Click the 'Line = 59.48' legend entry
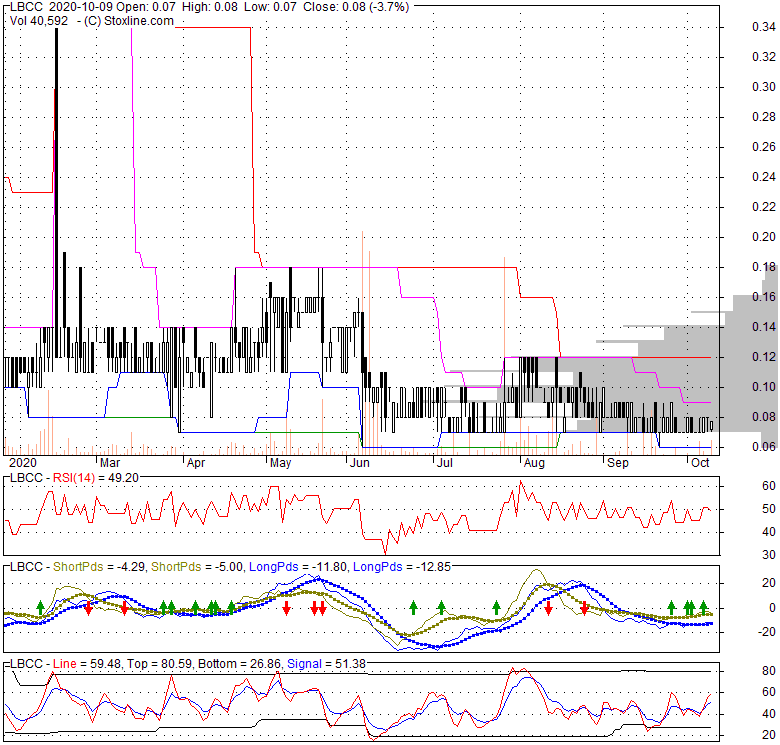 (87, 664)
